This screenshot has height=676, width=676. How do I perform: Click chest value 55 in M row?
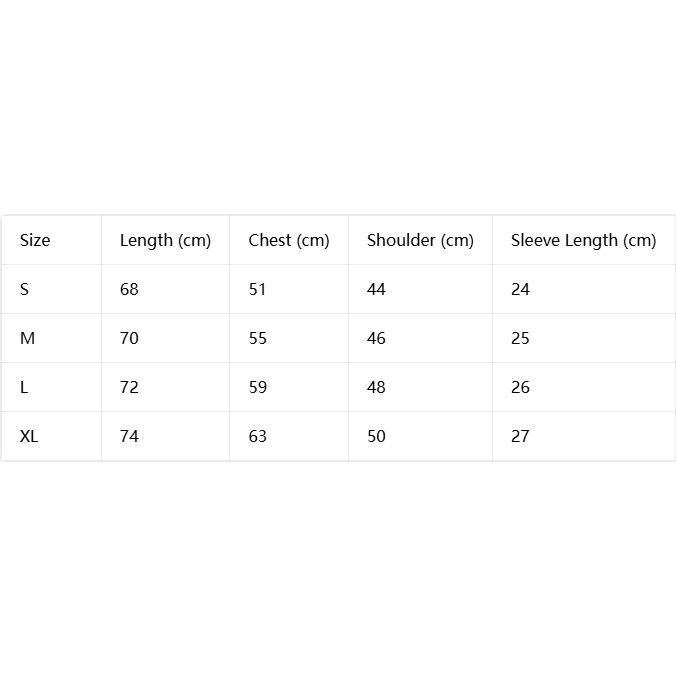point(258,338)
